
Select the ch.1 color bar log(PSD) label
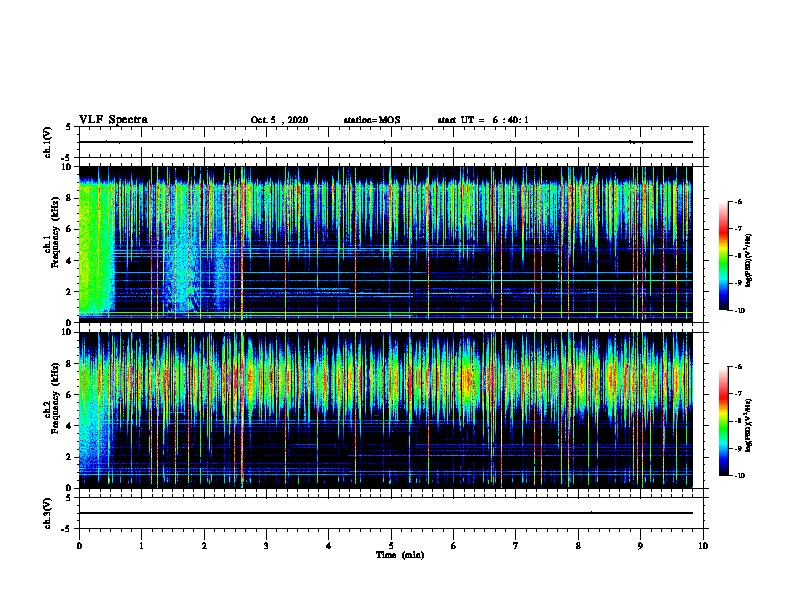pyautogui.click(x=748, y=260)
